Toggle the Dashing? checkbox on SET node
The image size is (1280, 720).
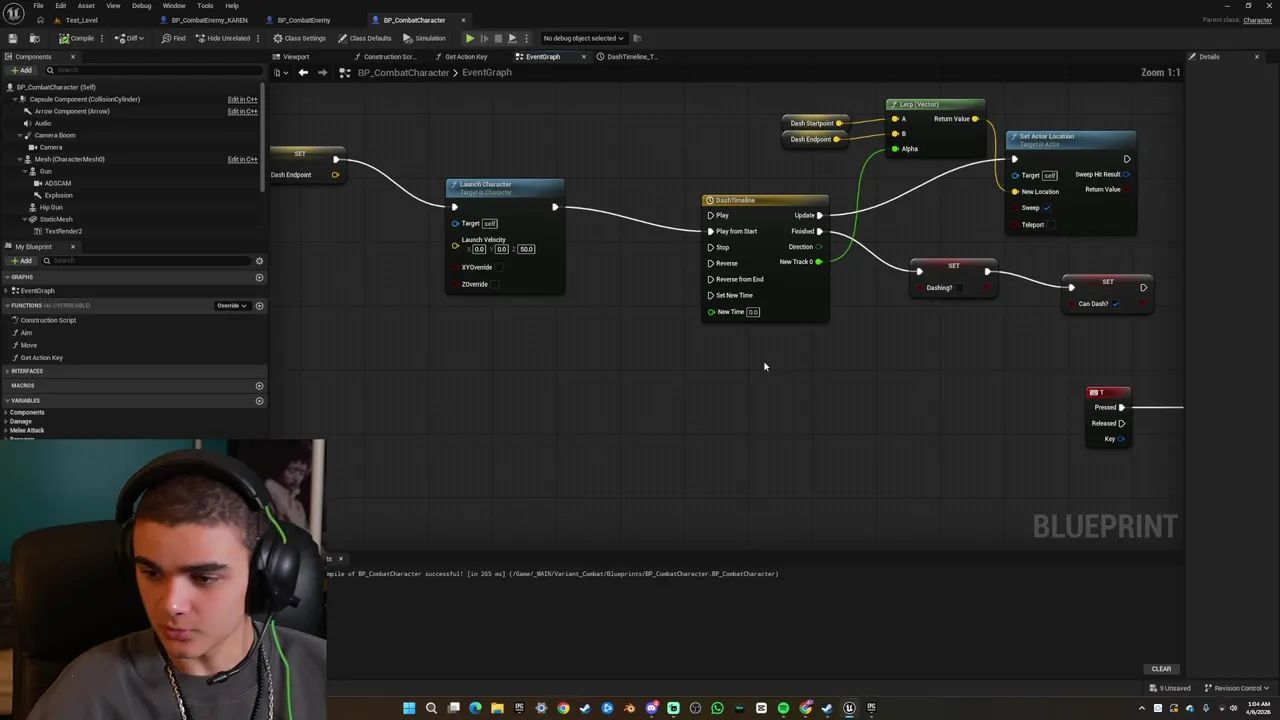coord(960,288)
